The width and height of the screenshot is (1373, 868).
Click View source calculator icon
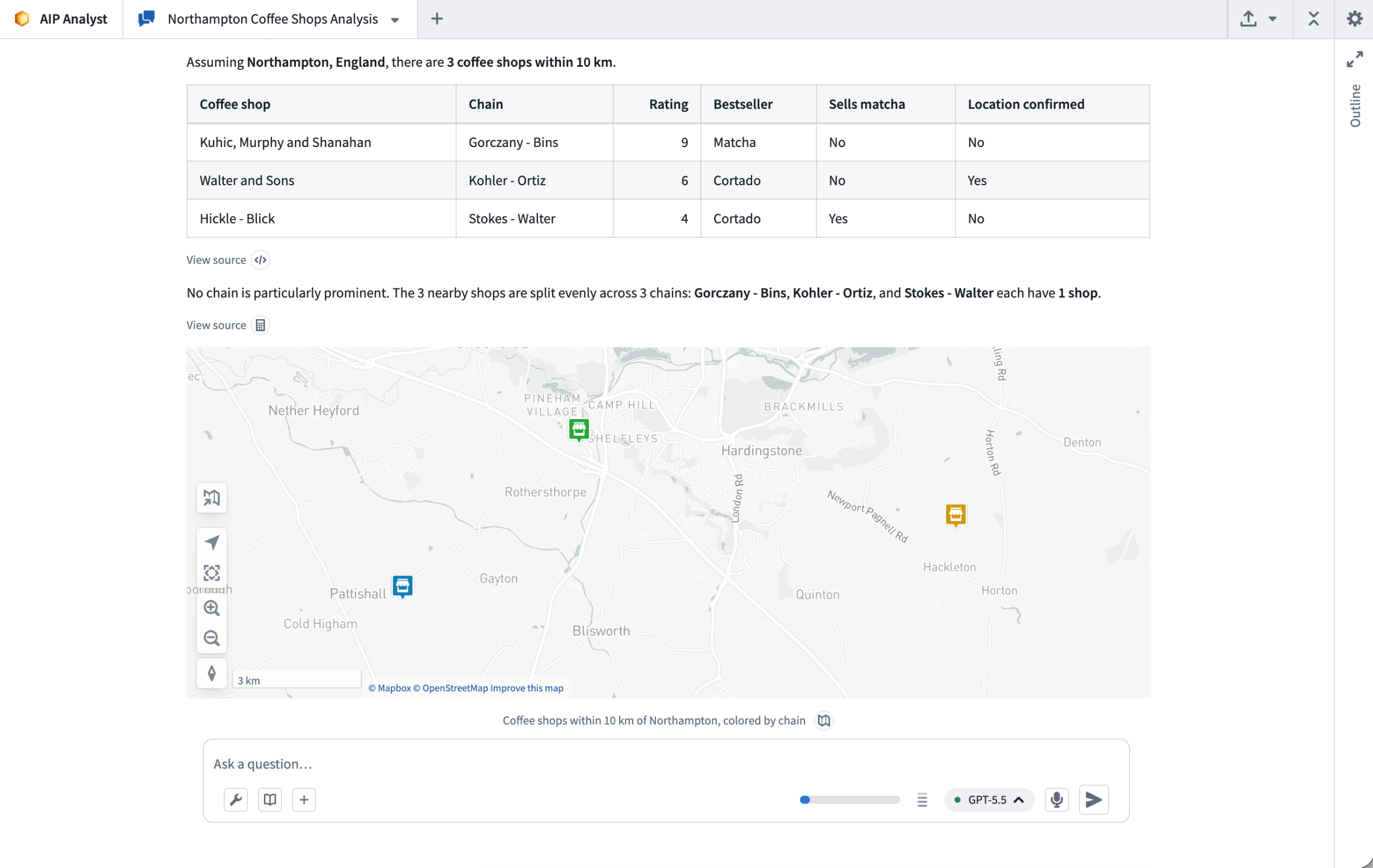260,325
